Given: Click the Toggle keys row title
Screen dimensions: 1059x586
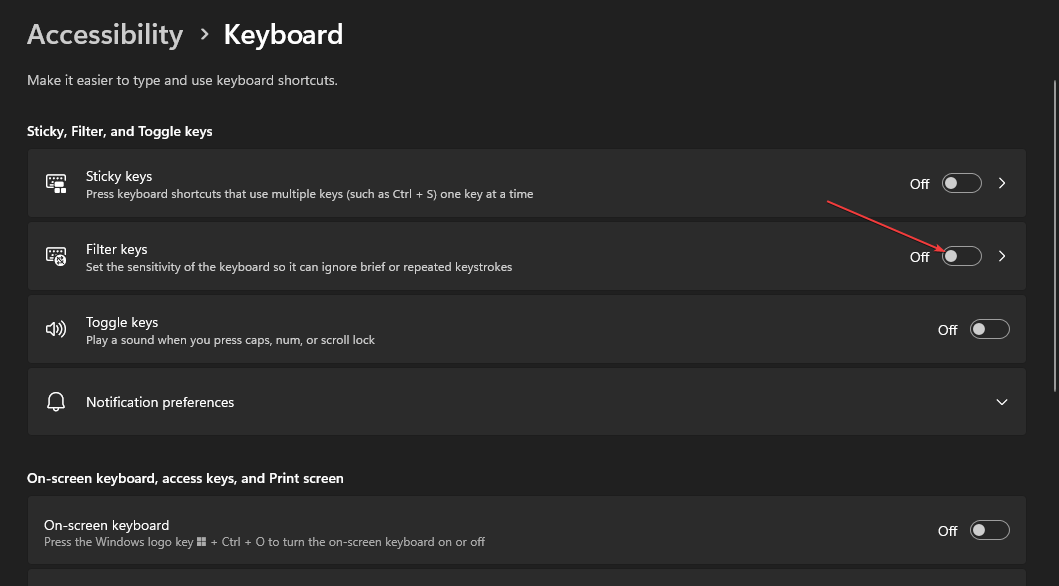Looking at the screenshot, I should [x=121, y=322].
